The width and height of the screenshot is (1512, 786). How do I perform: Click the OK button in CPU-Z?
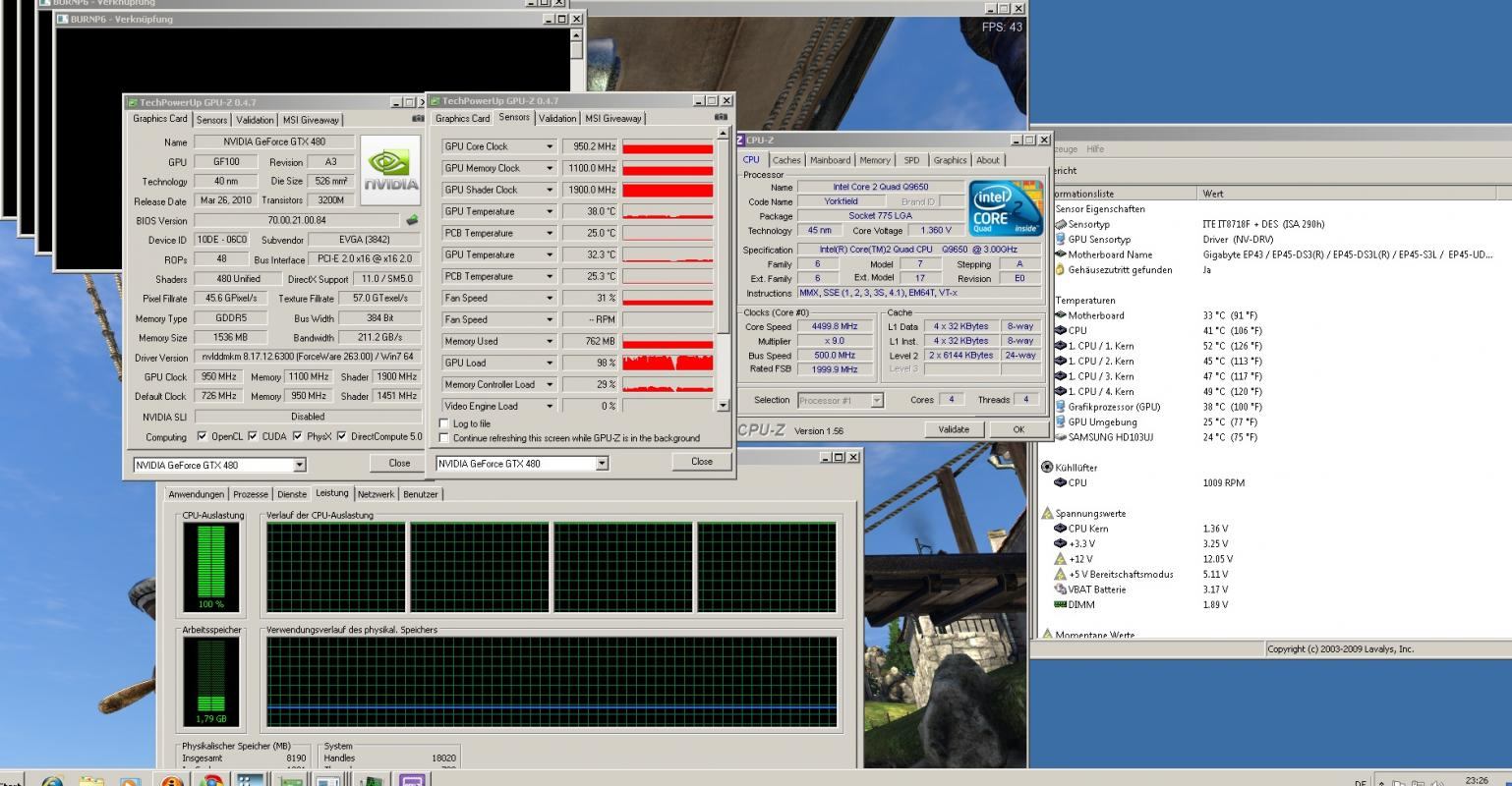tap(1018, 429)
